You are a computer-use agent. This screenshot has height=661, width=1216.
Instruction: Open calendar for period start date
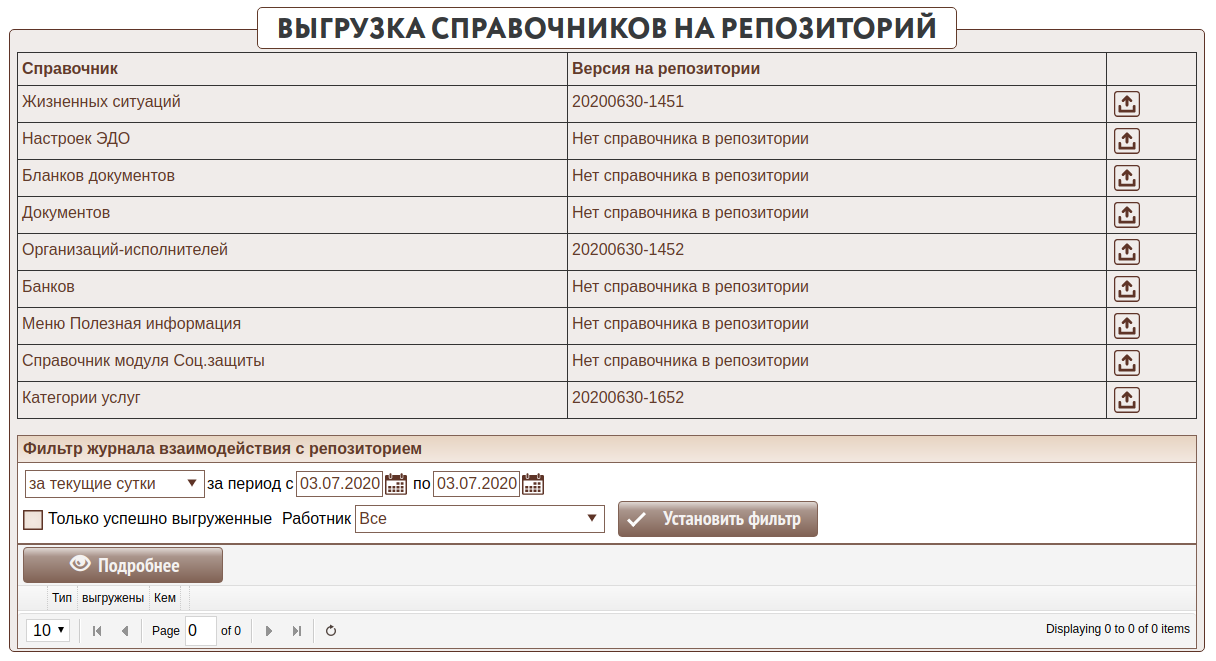396,484
